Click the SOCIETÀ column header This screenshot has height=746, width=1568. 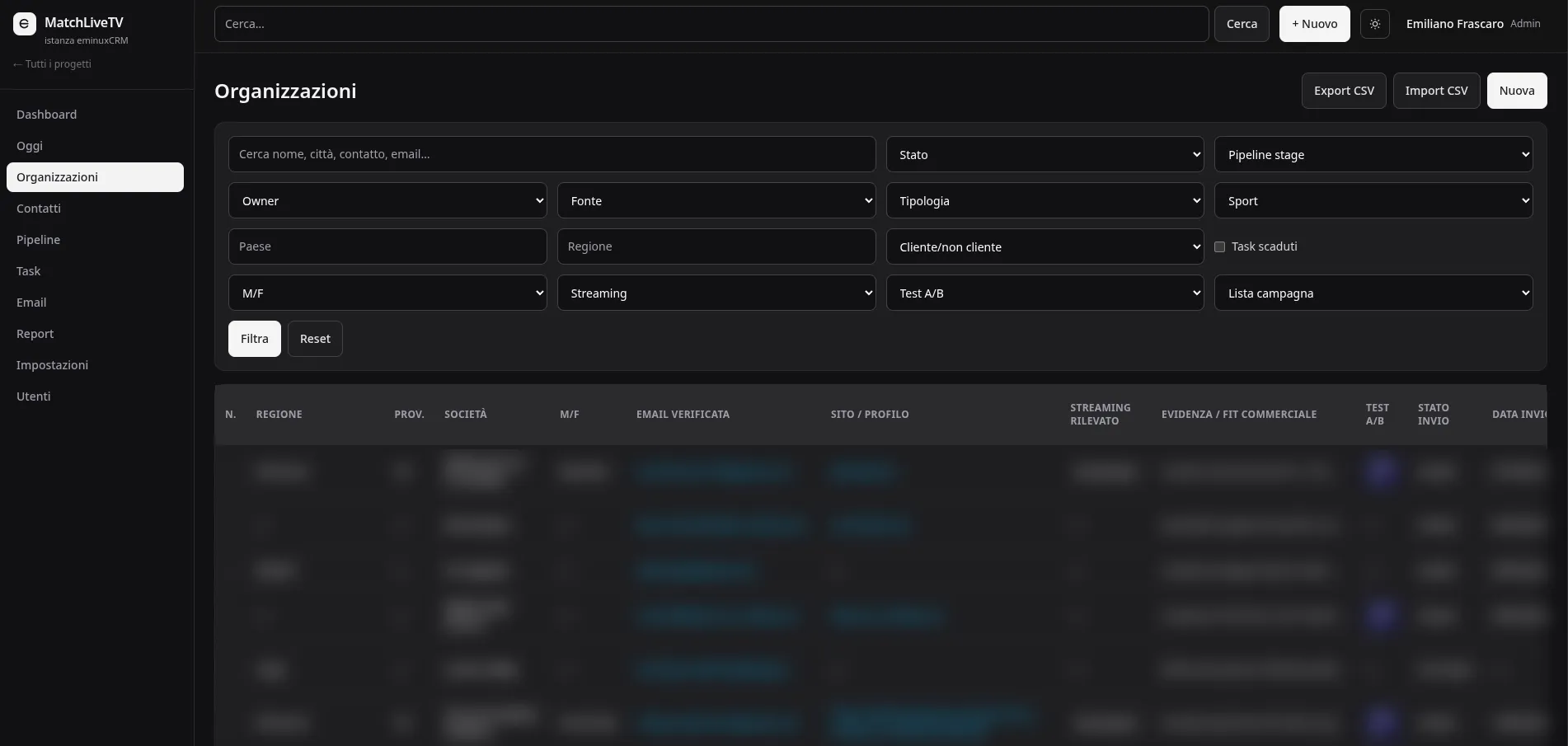(466, 415)
